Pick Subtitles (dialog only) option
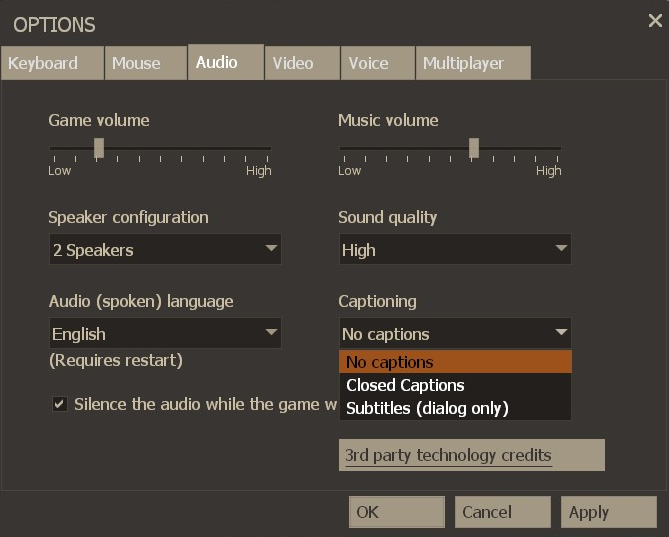 point(455,408)
